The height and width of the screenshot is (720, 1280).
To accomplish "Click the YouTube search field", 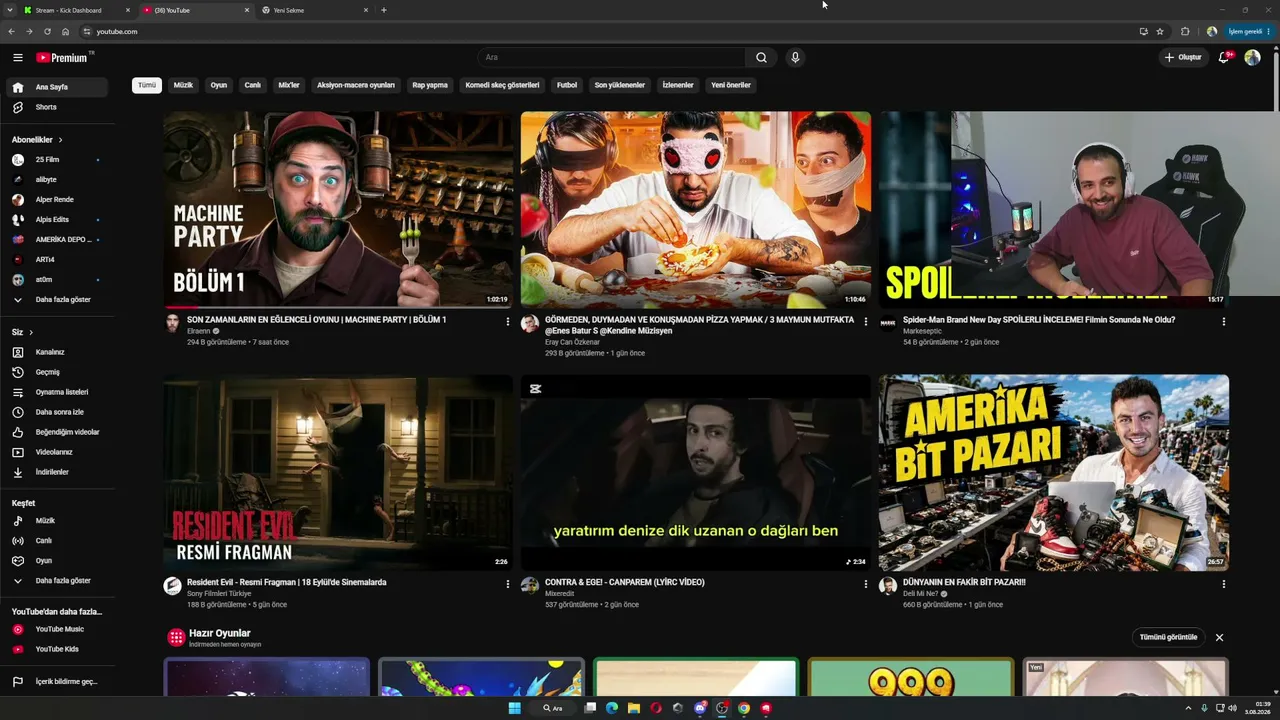I will point(612,58).
